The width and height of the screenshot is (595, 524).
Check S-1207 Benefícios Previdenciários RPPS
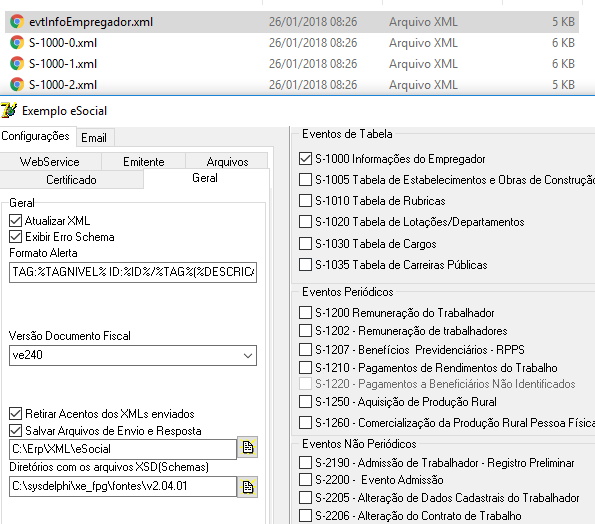coord(305,349)
